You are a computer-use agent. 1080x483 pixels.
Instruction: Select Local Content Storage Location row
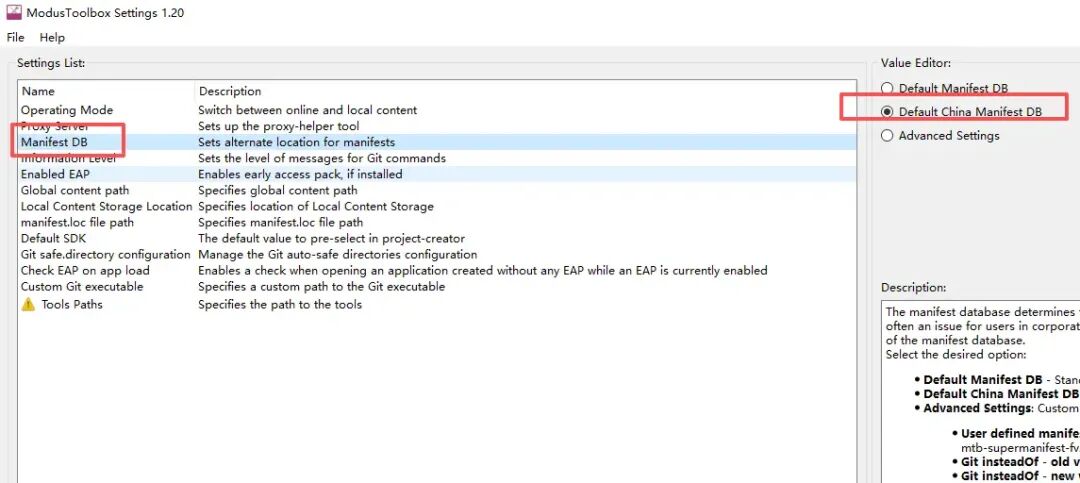437,207
